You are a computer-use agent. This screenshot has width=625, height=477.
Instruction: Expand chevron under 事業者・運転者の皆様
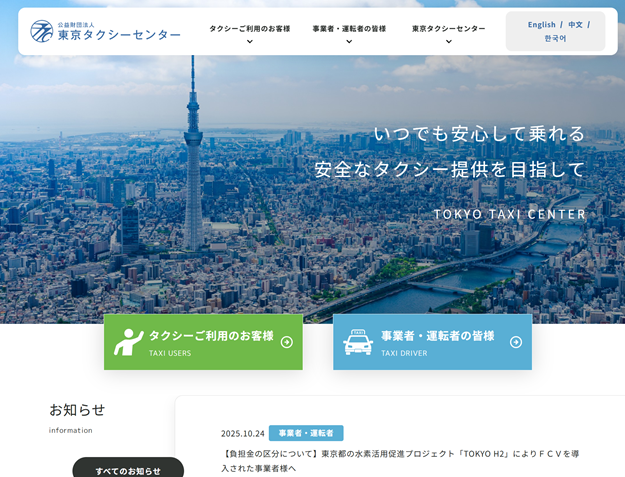tap(349, 41)
